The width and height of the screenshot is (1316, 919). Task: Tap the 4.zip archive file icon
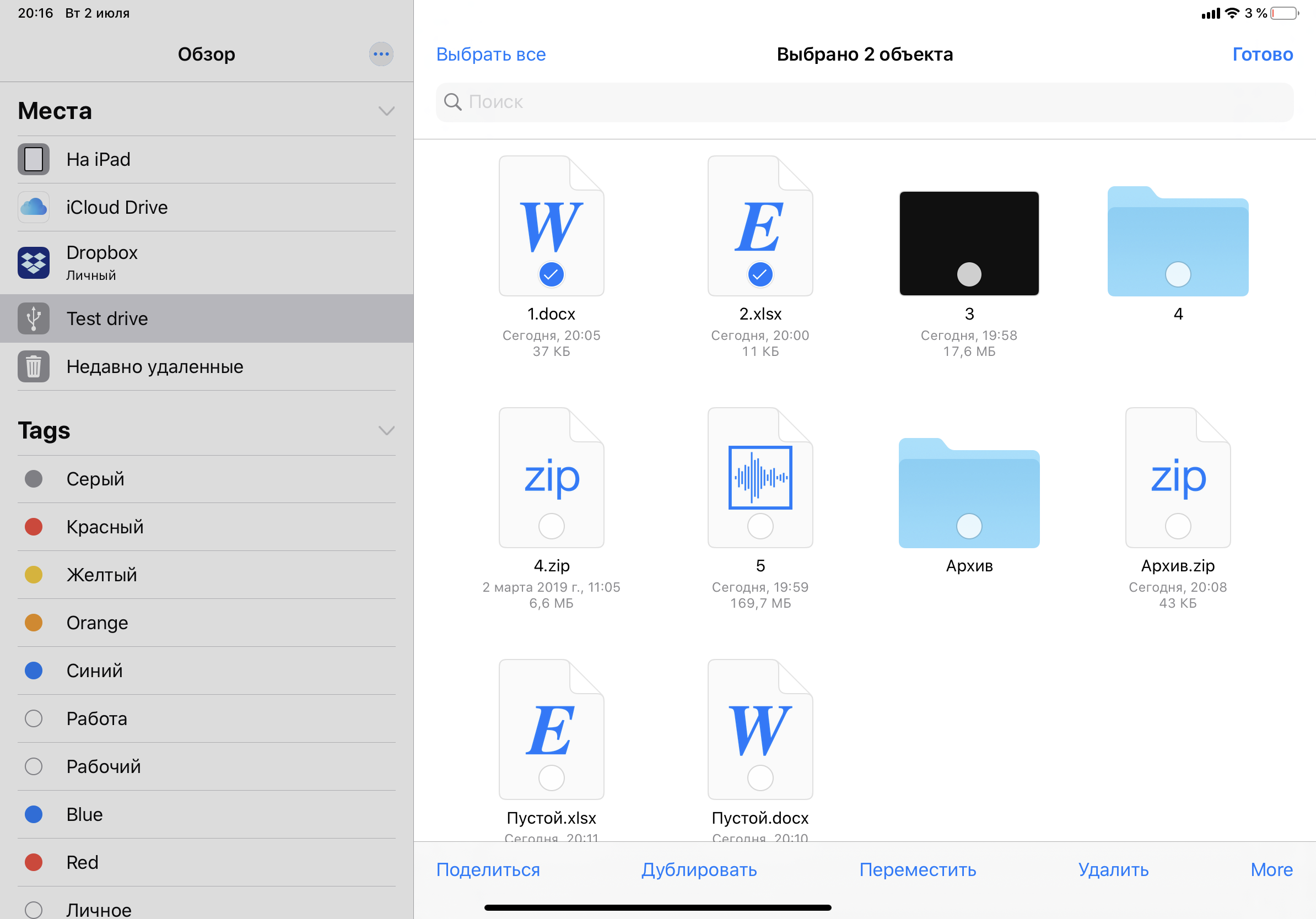[552, 477]
